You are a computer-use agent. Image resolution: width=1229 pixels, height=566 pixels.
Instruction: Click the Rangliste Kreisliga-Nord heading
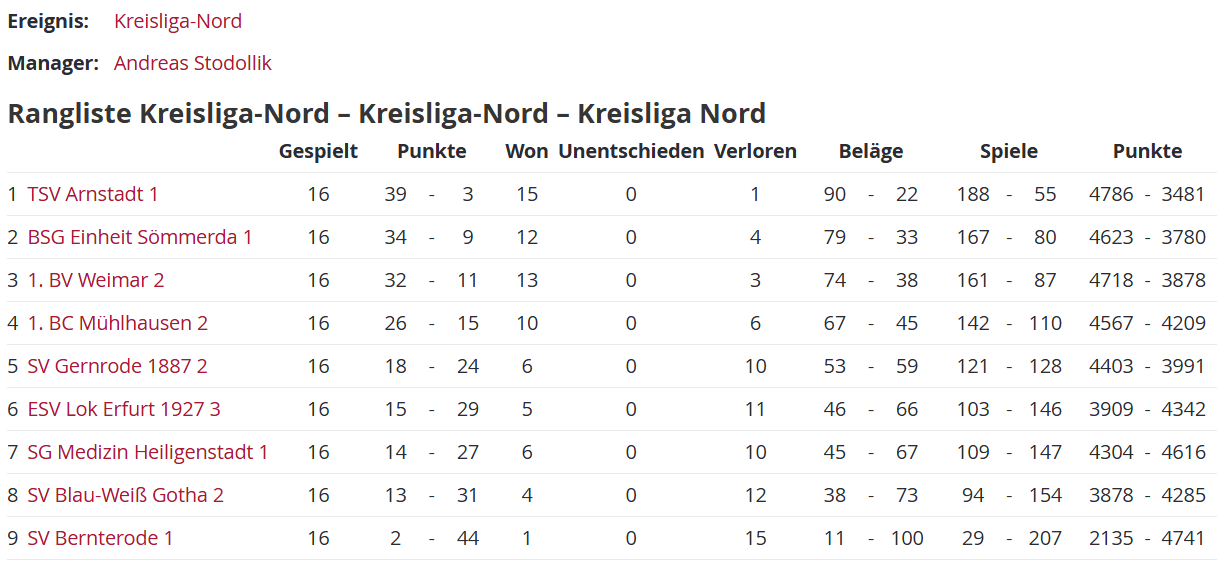point(386,113)
